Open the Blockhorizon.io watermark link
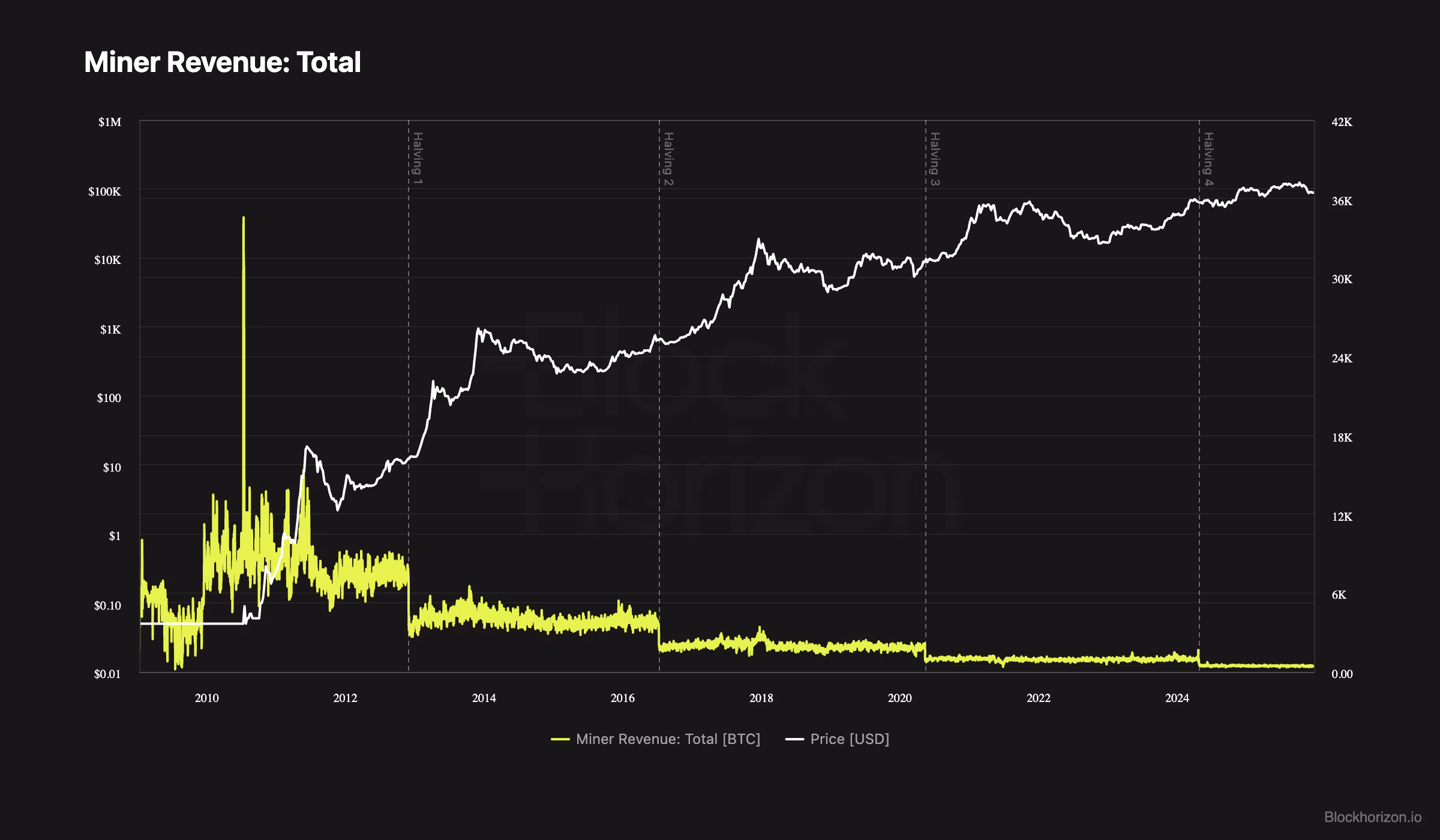Screen dimensions: 1440x840 click(x=1372, y=817)
